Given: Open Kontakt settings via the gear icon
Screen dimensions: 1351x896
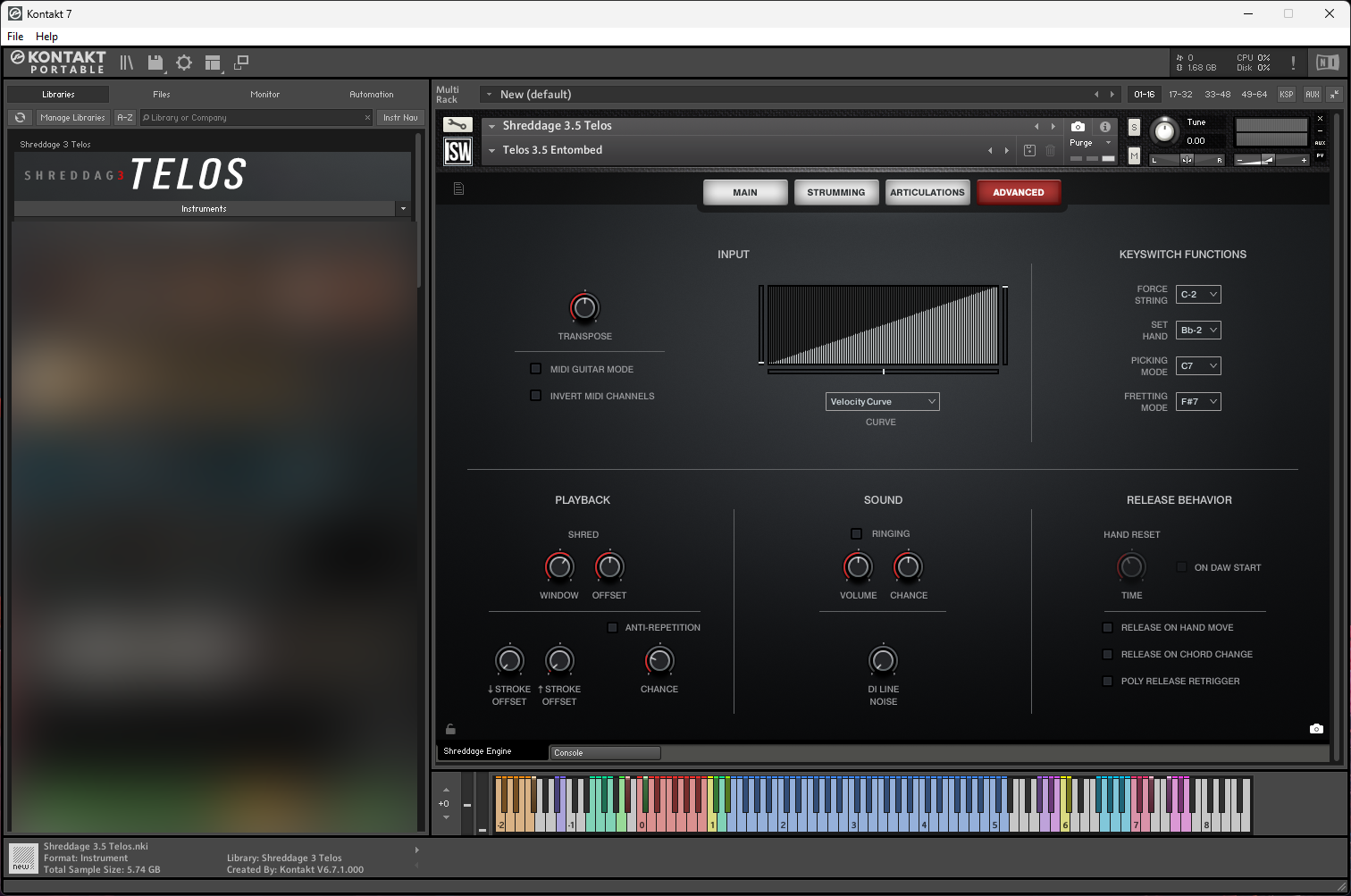Looking at the screenshot, I should 183,63.
